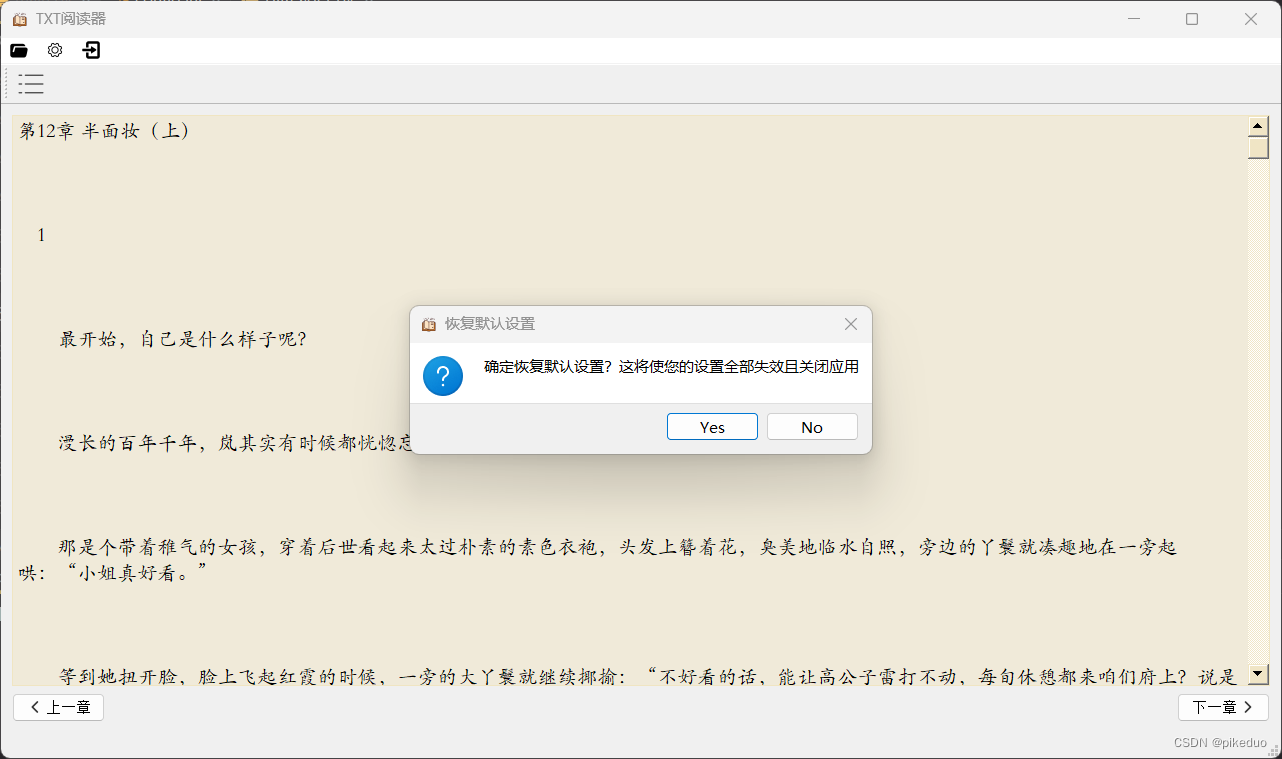Click the scrollbar up arrow
The width and height of the screenshot is (1282, 759).
click(x=1259, y=126)
